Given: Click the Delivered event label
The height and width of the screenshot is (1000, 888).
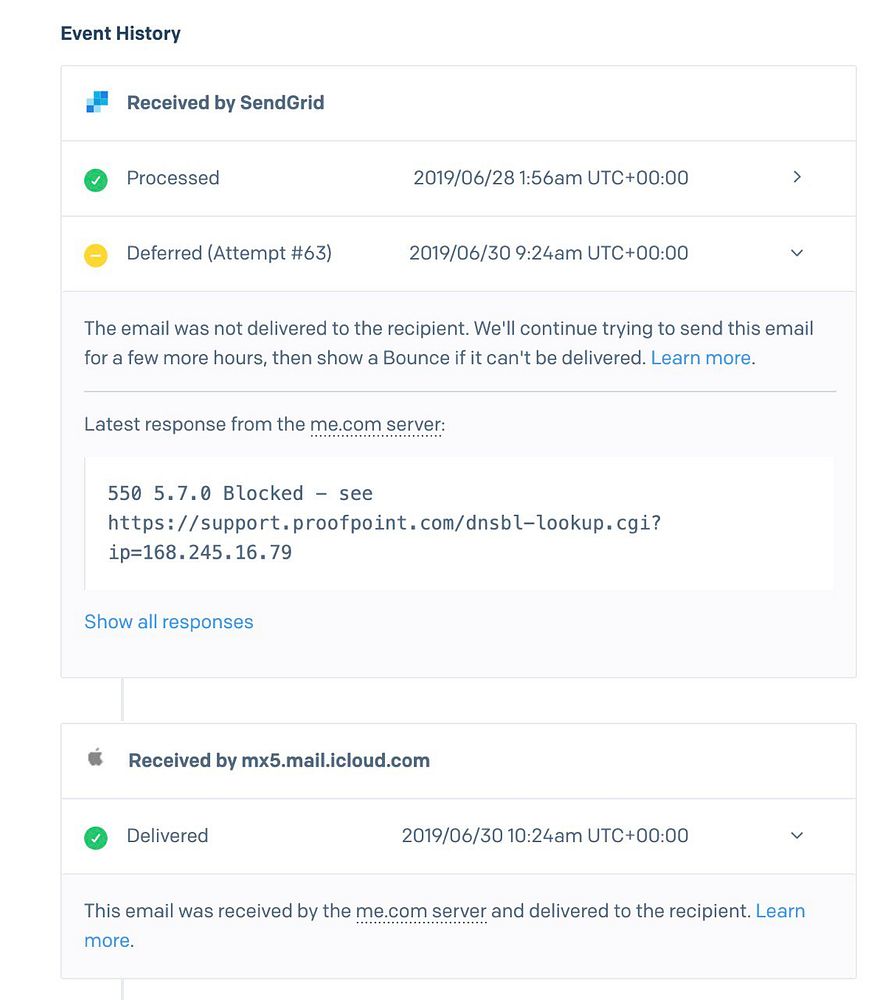Looking at the screenshot, I should (167, 835).
